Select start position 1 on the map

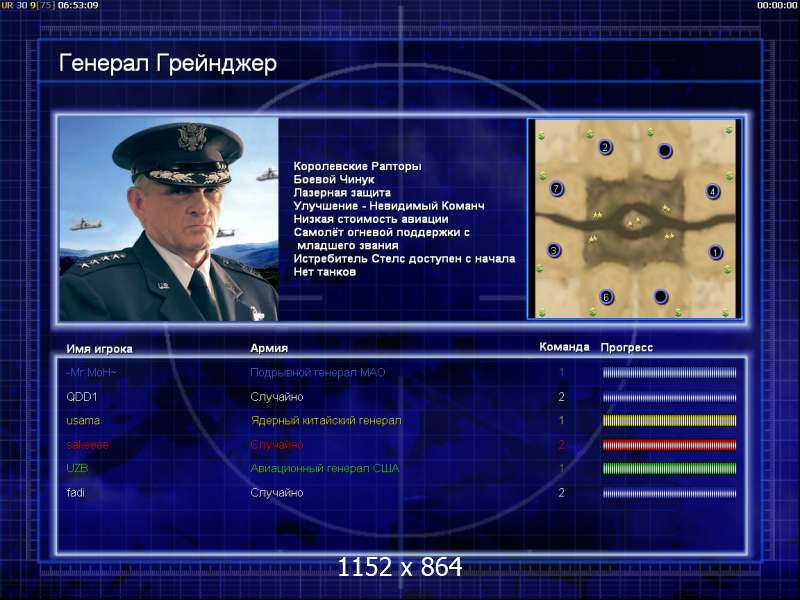point(715,252)
